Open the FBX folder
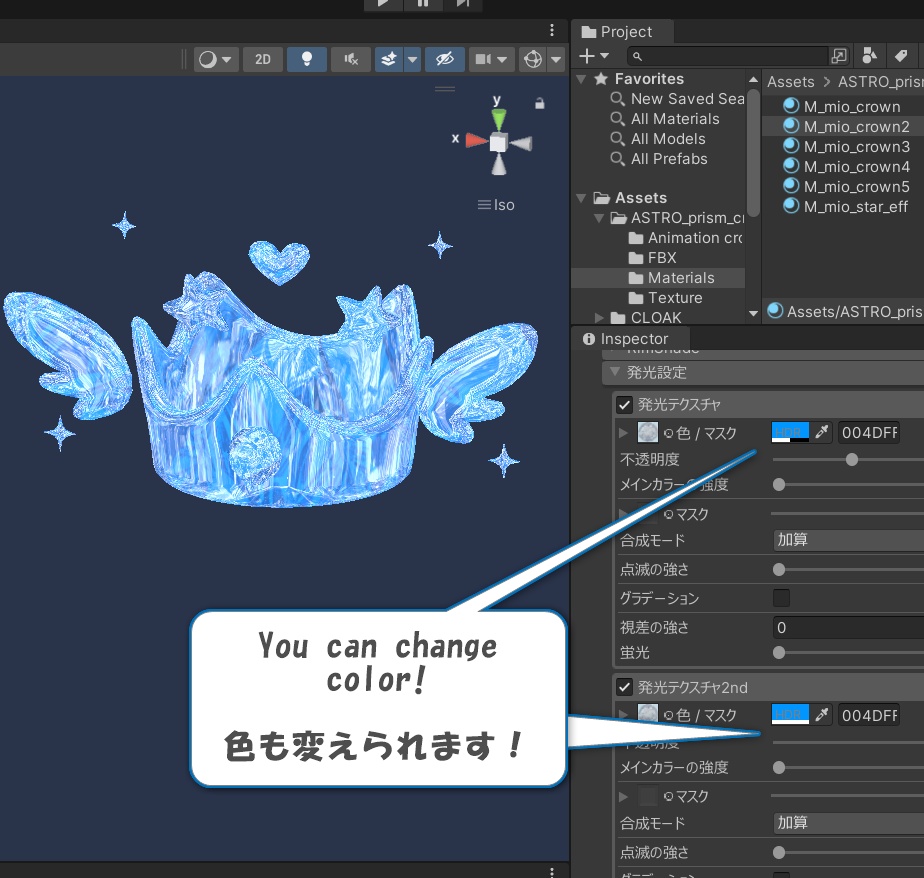 pyautogui.click(x=653, y=258)
